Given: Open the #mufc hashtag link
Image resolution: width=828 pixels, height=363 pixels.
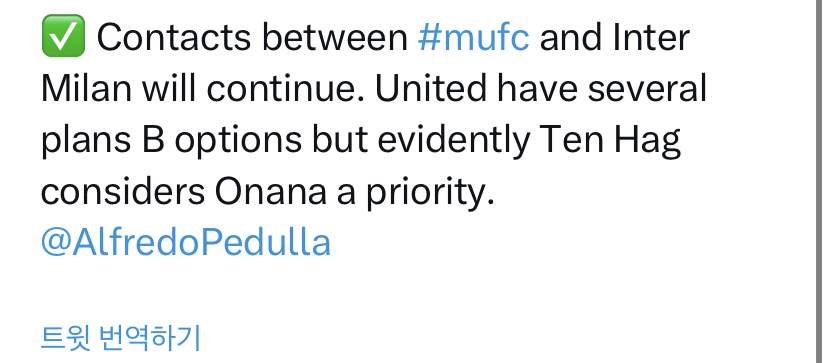Looking at the screenshot, I should click(x=473, y=38).
